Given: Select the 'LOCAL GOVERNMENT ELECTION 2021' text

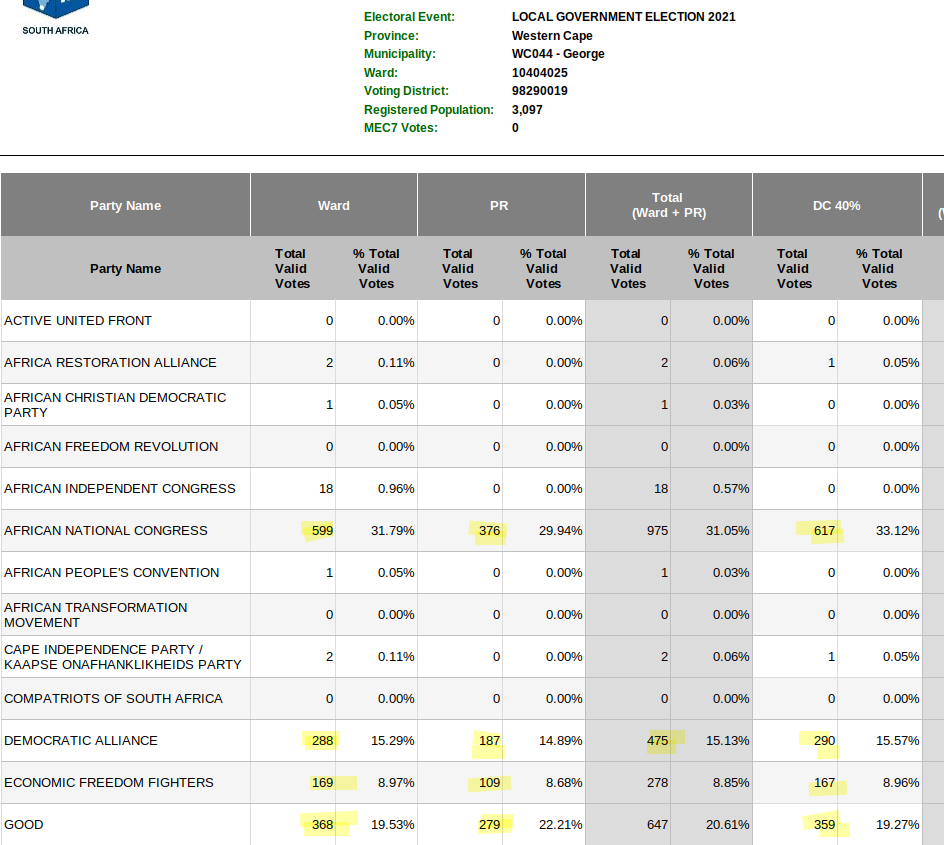Looking at the screenshot, I should click(623, 17).
